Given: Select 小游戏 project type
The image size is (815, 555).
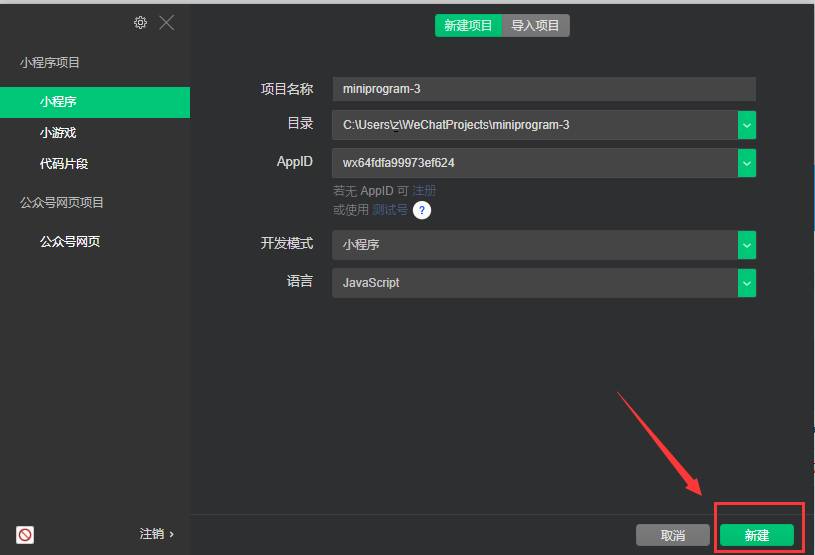Looking at the screenshot, I should 58,133.
